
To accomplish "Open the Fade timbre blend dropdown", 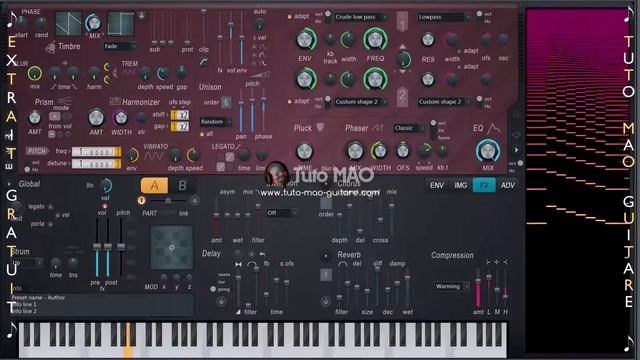I will [x=120, y=47].
